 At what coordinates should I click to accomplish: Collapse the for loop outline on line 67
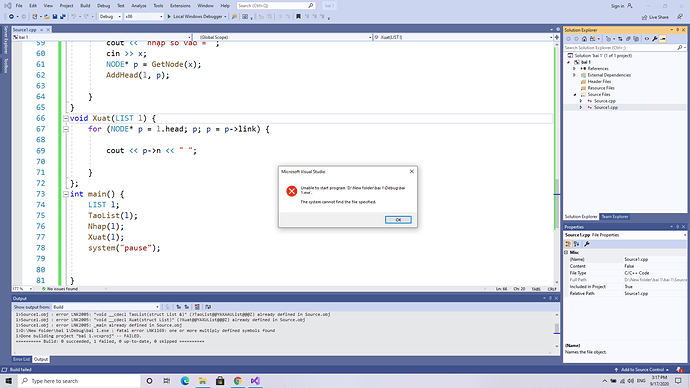(66, 129)
